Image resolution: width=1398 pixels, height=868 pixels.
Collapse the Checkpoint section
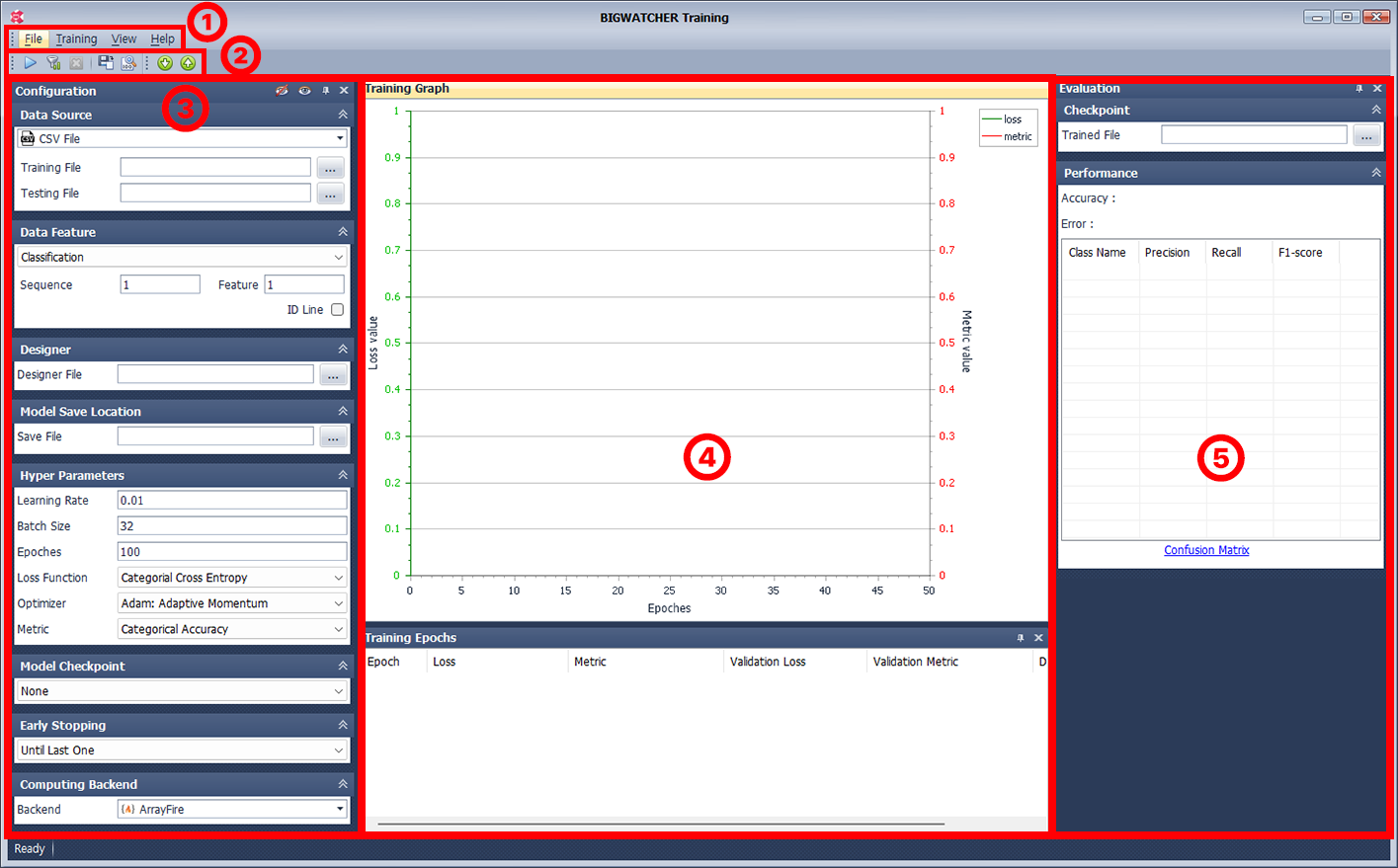click(1376, 110)
